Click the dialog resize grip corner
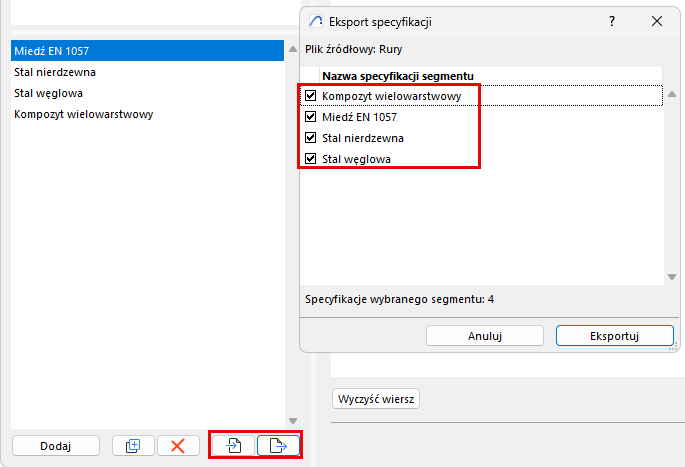This screenshot has width=685, height=467. pos(674,346)
